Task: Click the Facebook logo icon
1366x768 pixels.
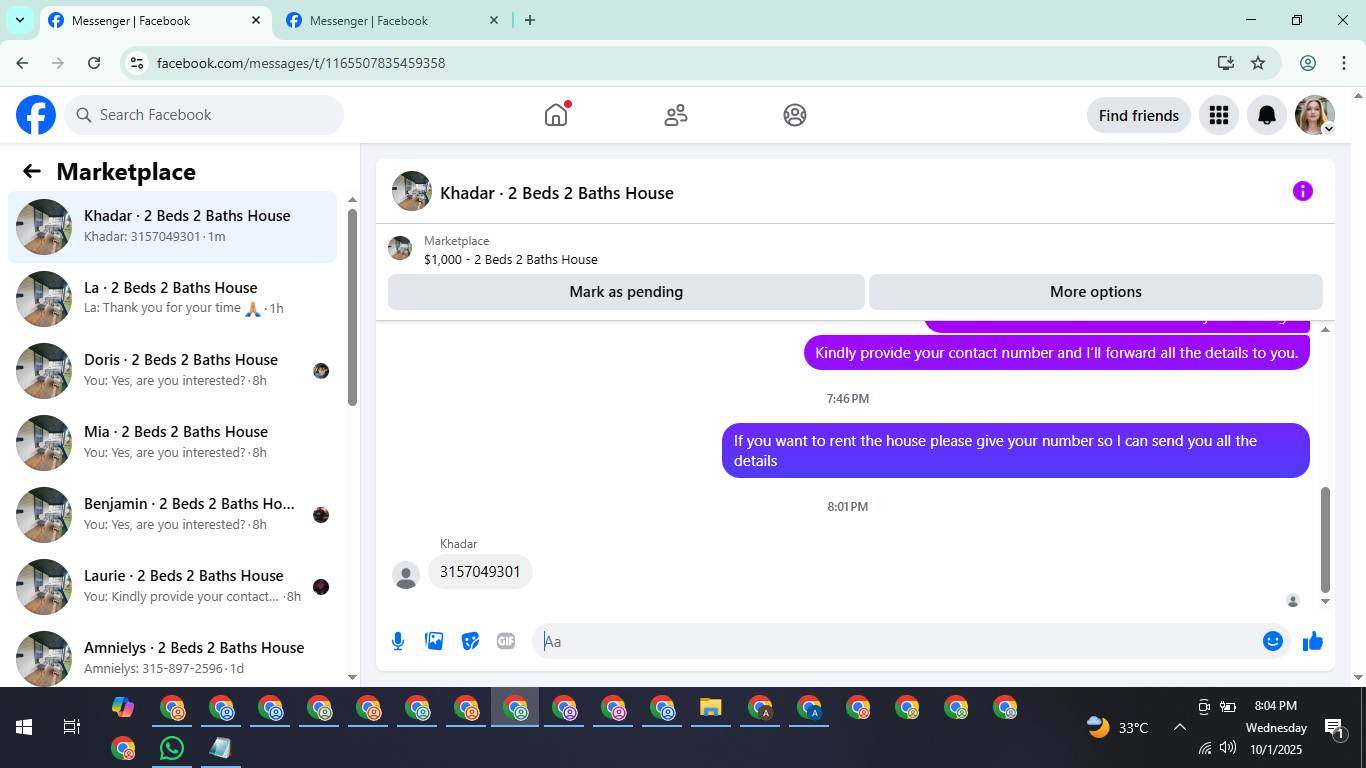Action: [36, 115]
